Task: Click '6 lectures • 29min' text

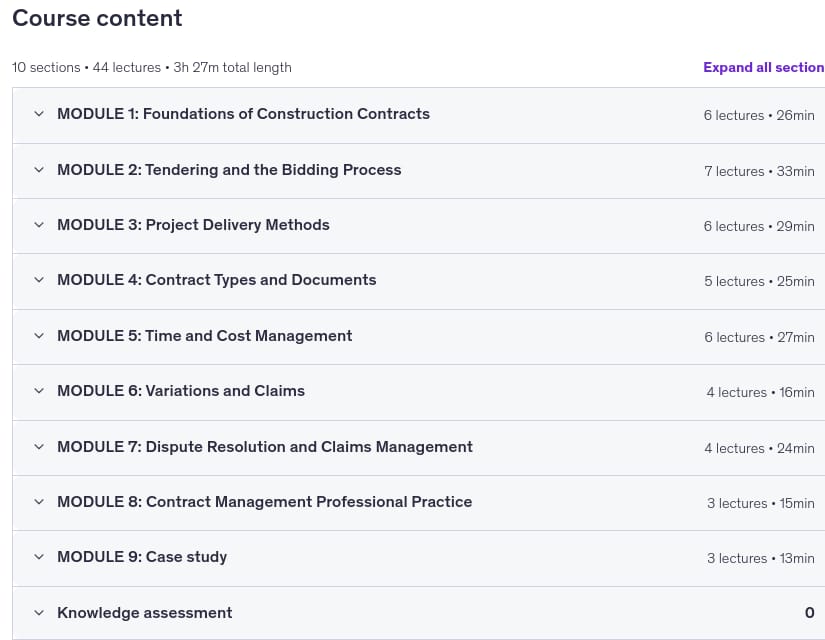Action: tap(759, 226)
